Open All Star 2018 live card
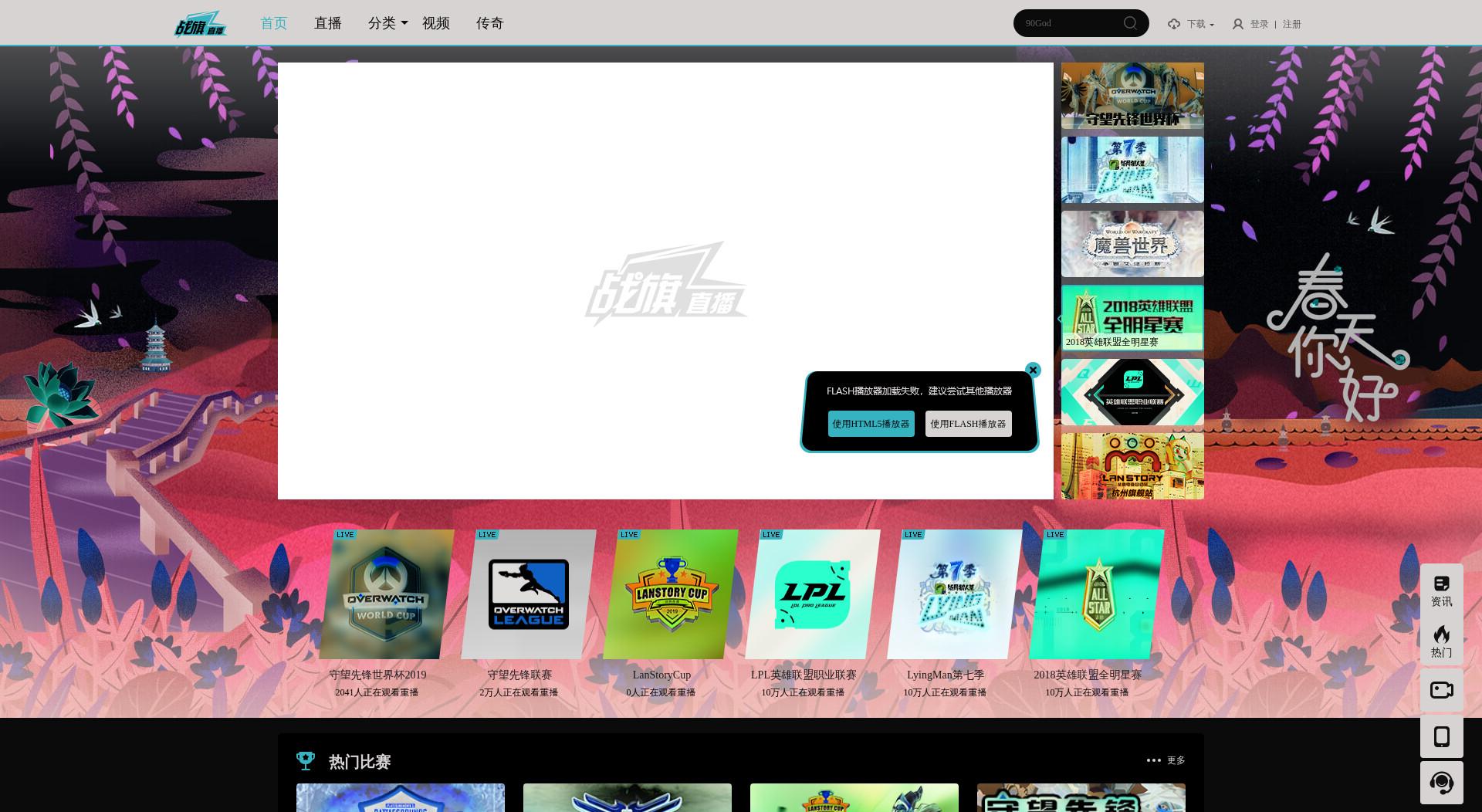The image size is (1482, 812). click(1097, 594)
